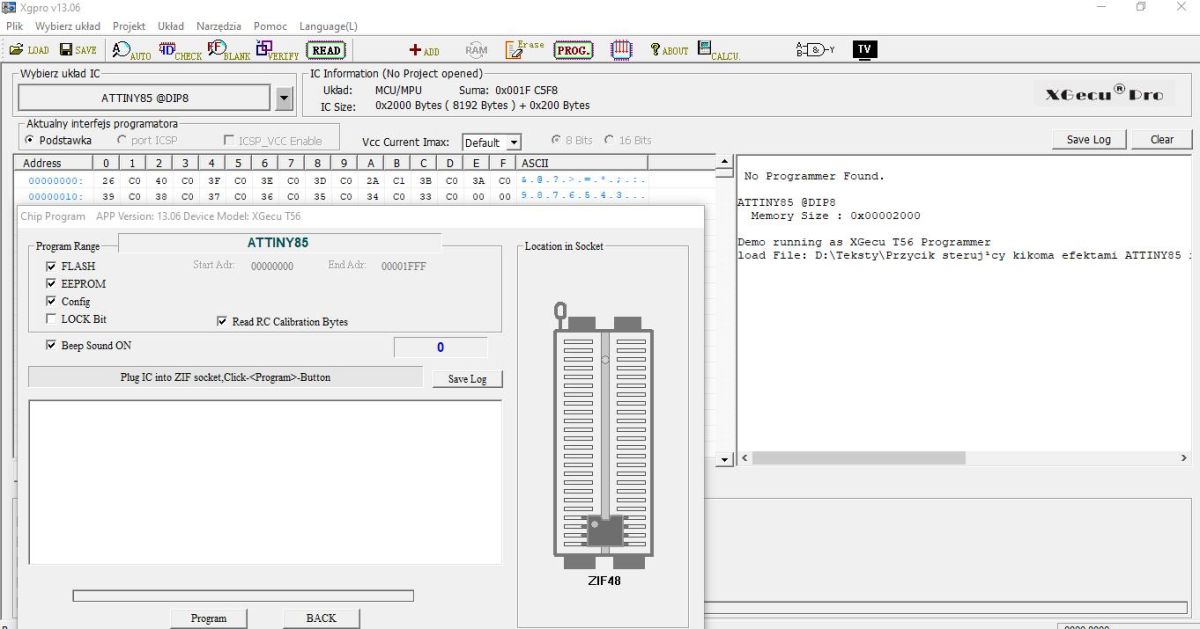Image resolution: width=1200 pixels, height=629 pixels.
Task: Click the XGecu Pro logo
Action: (x=1104, y=93)
